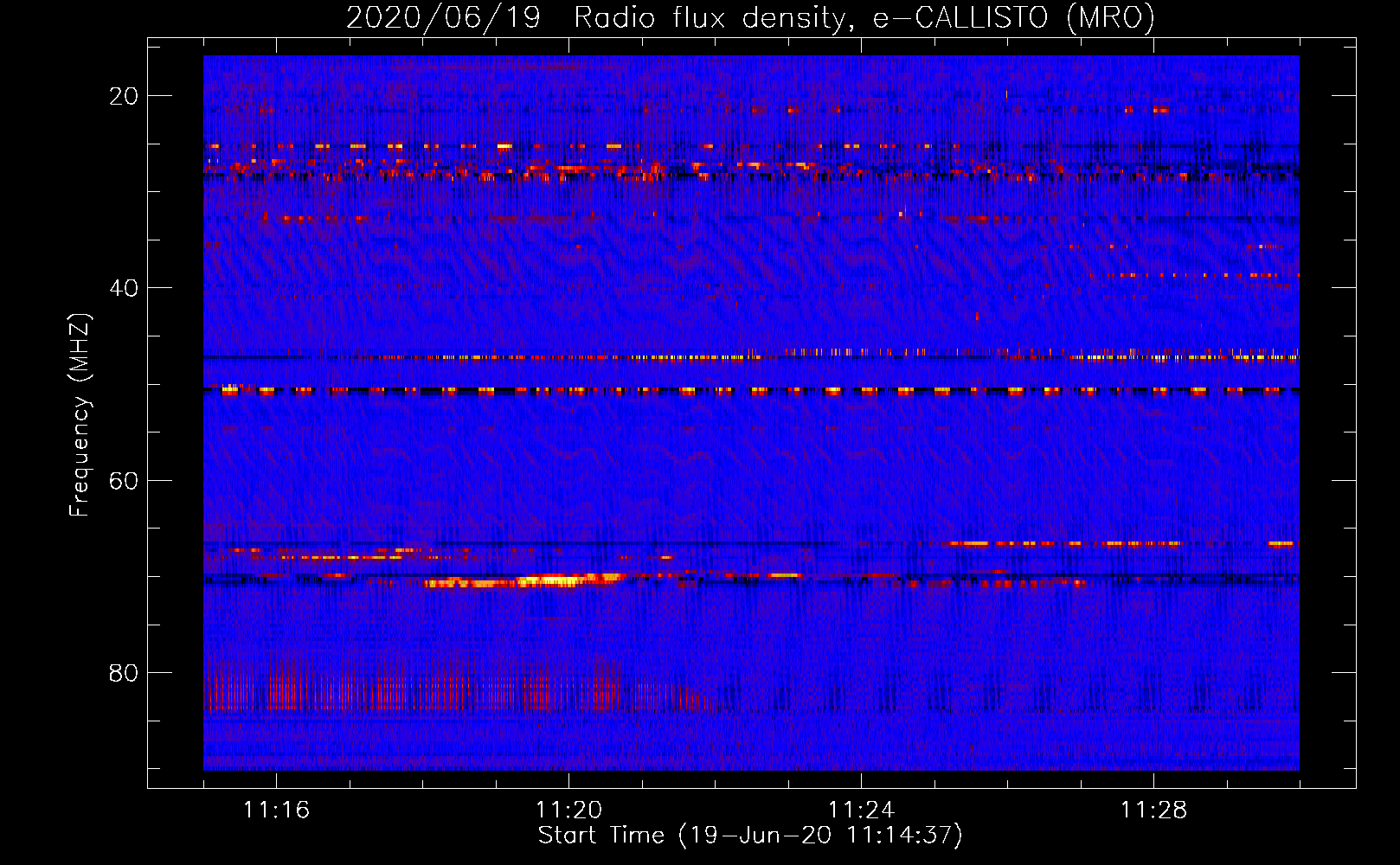Click the 'Start Time (19-Jun-20 11:14:37)' label
The width and height of the screenshot is (1400, 865).
750,836
